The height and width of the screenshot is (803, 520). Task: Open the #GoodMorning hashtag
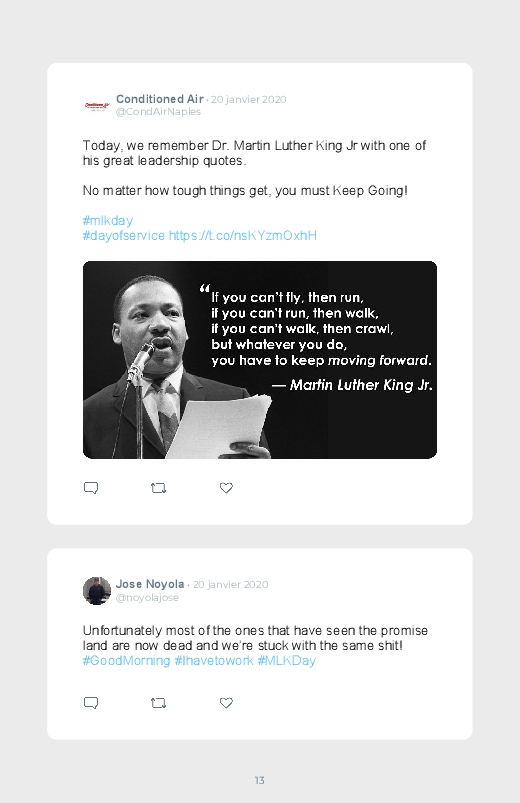pos(126,661)
